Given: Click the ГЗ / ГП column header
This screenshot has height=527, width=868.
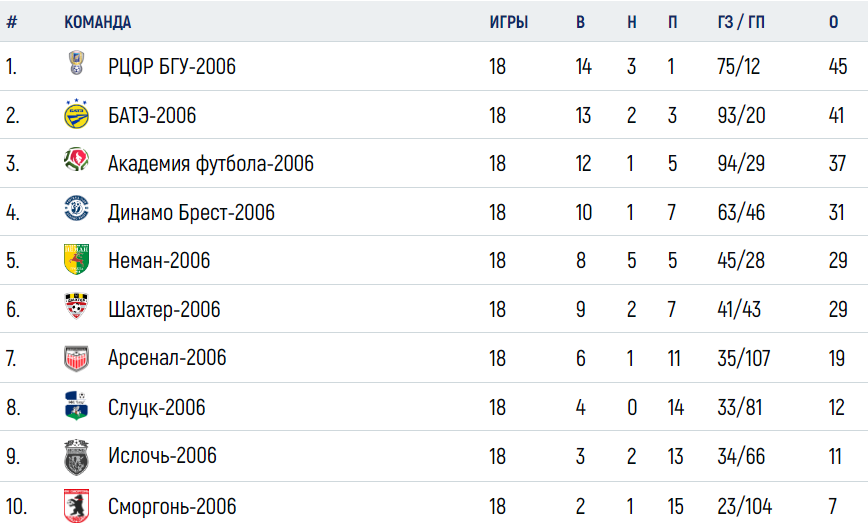Looking at the screenshot, I should [x=741, y=22].
